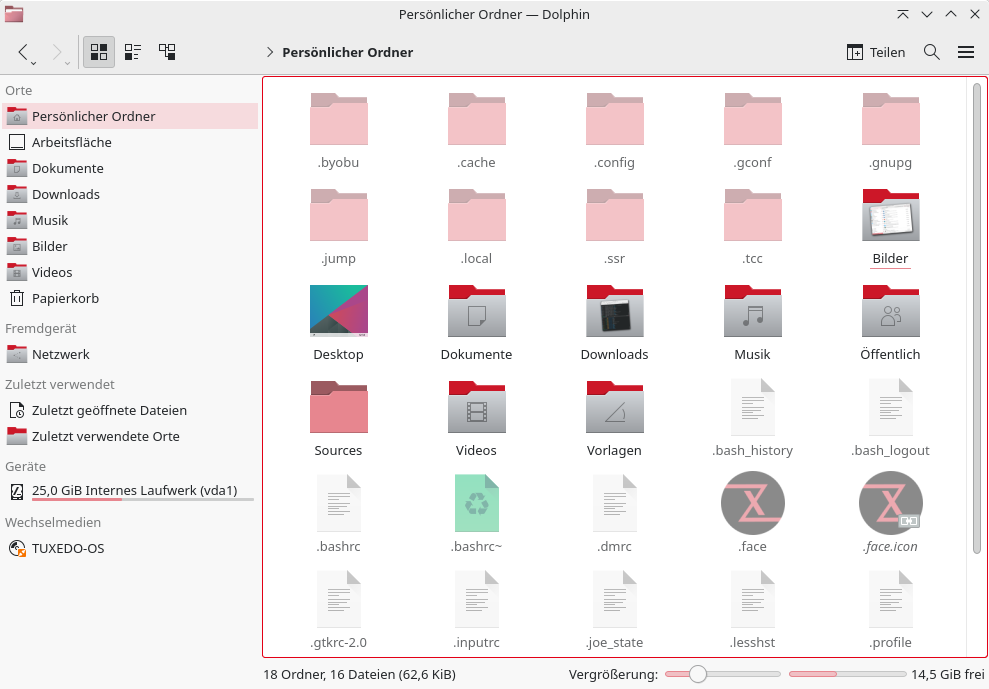Select the .cache folder icon
Viewport: 989px width, 689px height.
pos(477,119)
